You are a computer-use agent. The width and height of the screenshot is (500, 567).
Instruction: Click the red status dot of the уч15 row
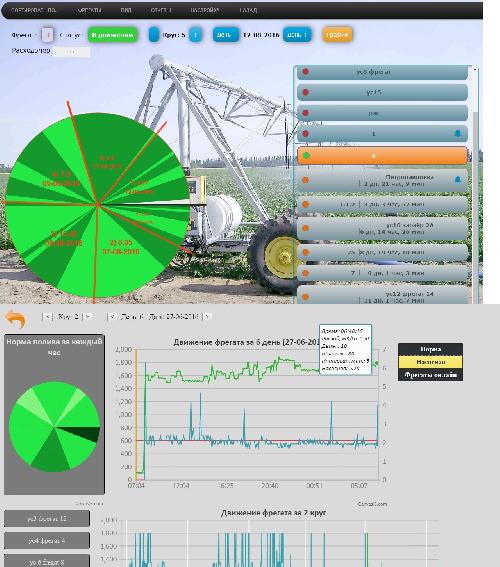[x=305, y=92]
